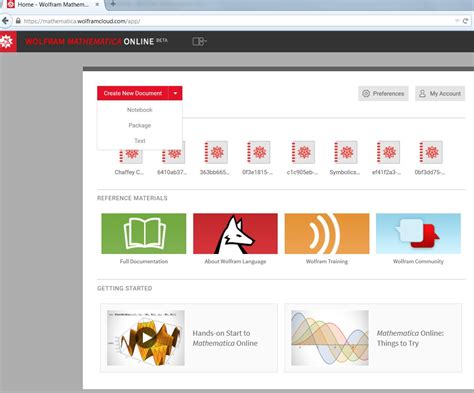Open Full Documentation green book tile
This screenshot has width=474, height=393.
coord(144,234)
